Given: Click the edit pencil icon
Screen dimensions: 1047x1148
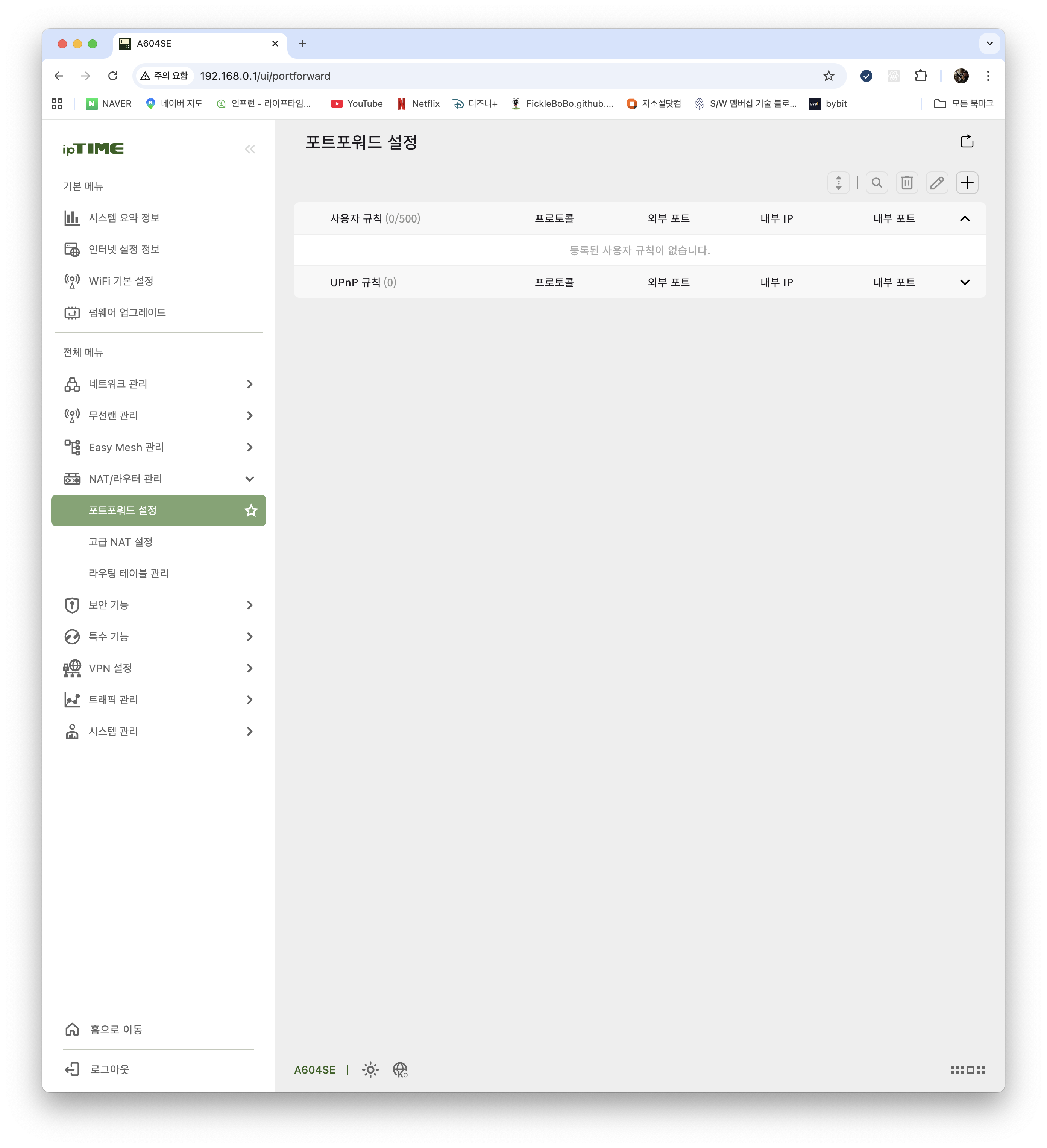Looking at the screenshot, I should pos(936,183).
